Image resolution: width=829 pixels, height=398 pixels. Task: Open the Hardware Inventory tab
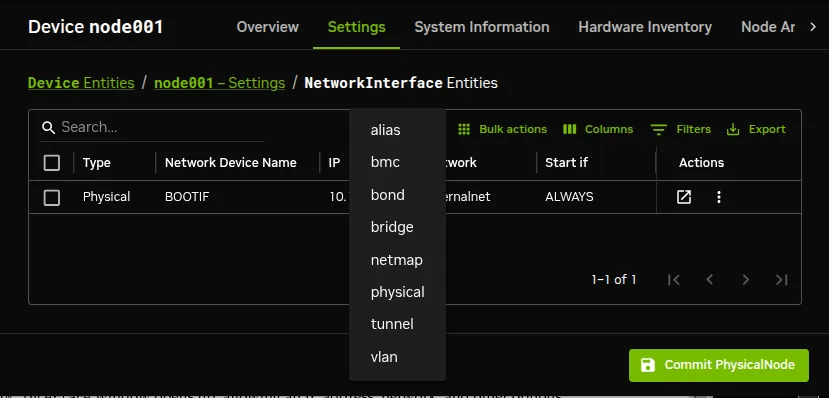click(645, 27)
